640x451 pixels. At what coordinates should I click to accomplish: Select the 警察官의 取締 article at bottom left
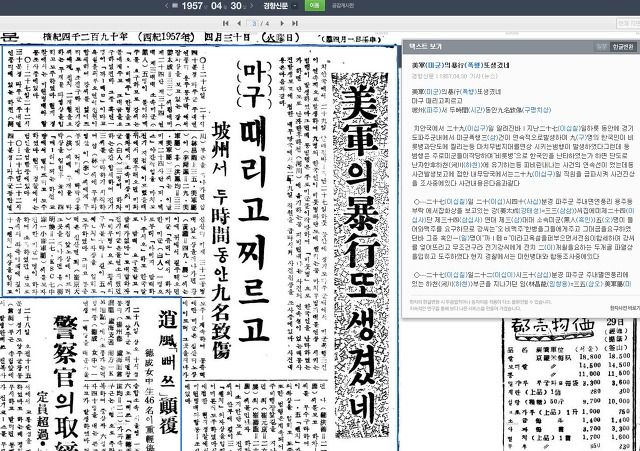(65, 382)
